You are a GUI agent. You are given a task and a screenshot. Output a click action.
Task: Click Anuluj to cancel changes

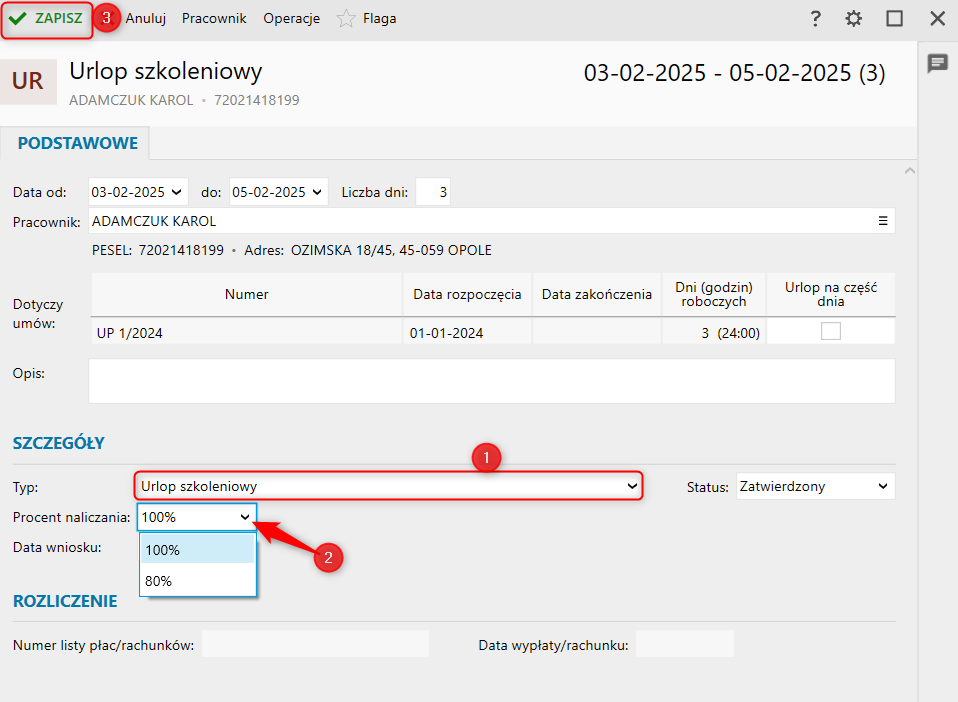pyautogui.click(x=145, y=18)
